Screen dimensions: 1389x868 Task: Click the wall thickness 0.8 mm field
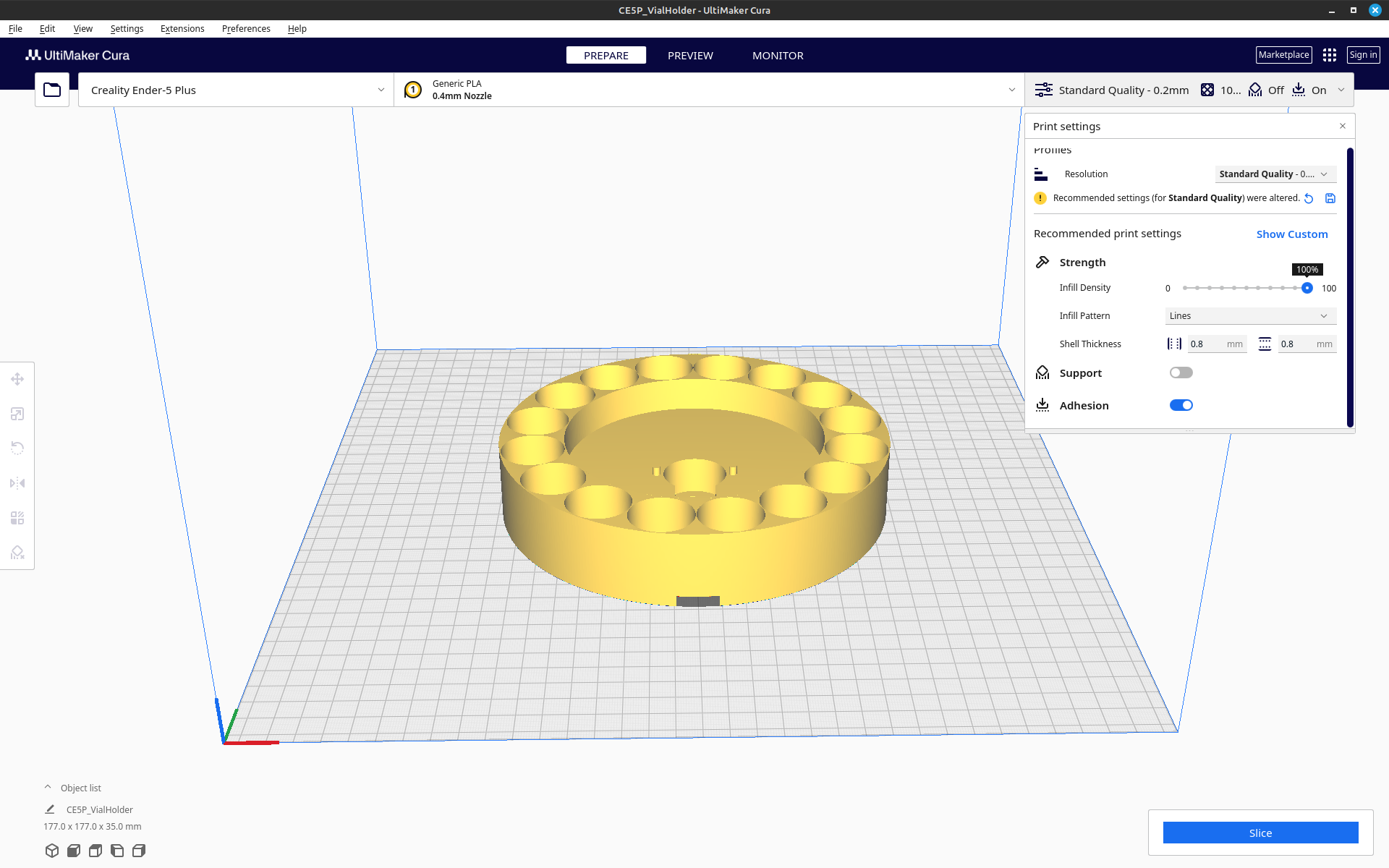[x=1217, y=344]
